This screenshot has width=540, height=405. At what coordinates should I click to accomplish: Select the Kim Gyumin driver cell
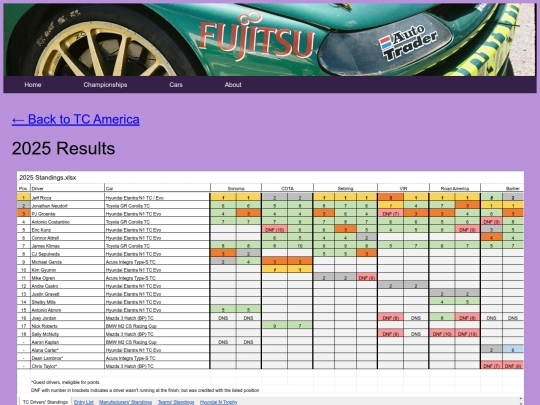tap(67, 270)
